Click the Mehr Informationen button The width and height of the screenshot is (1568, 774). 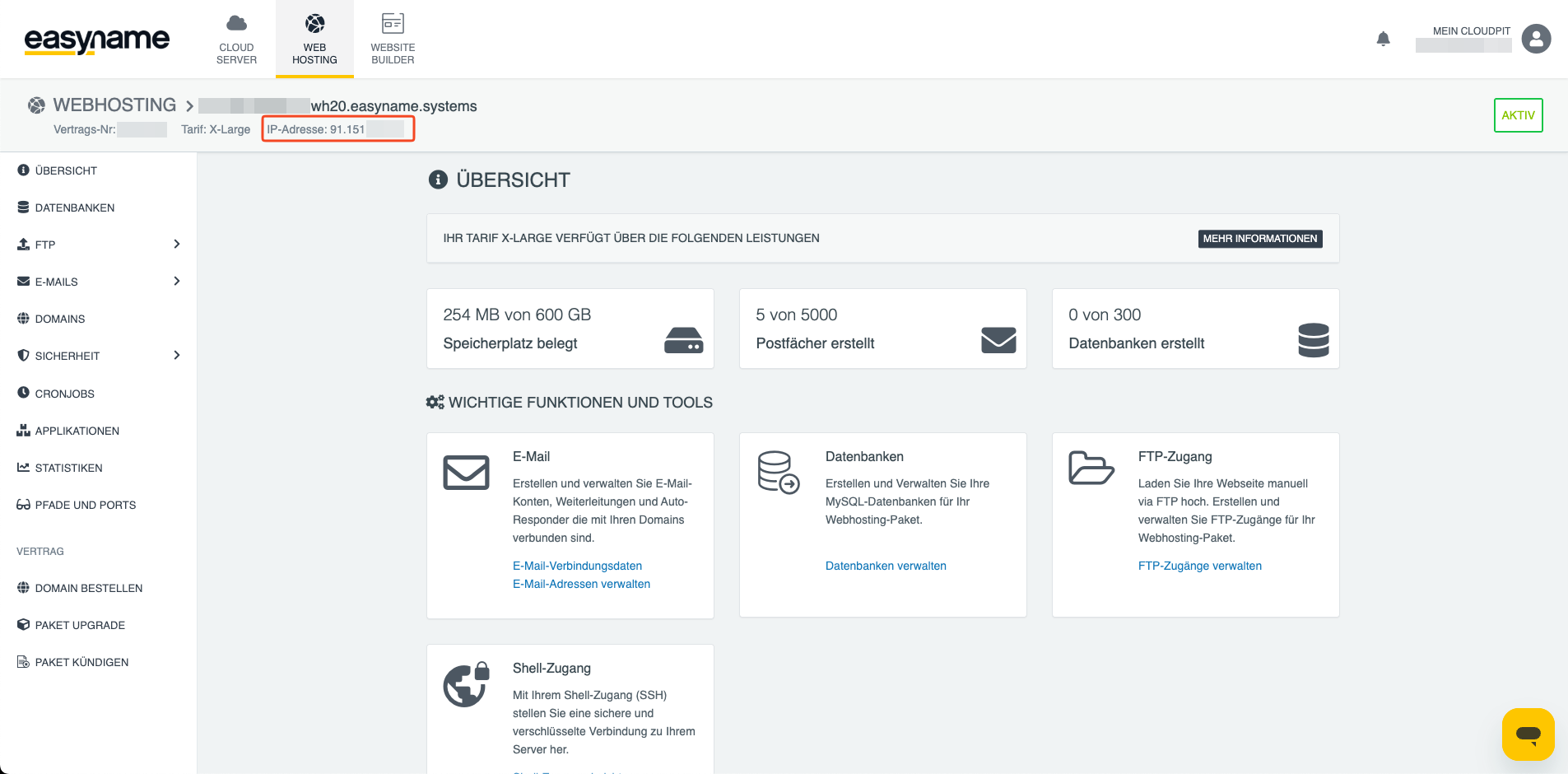[1260, 239]
